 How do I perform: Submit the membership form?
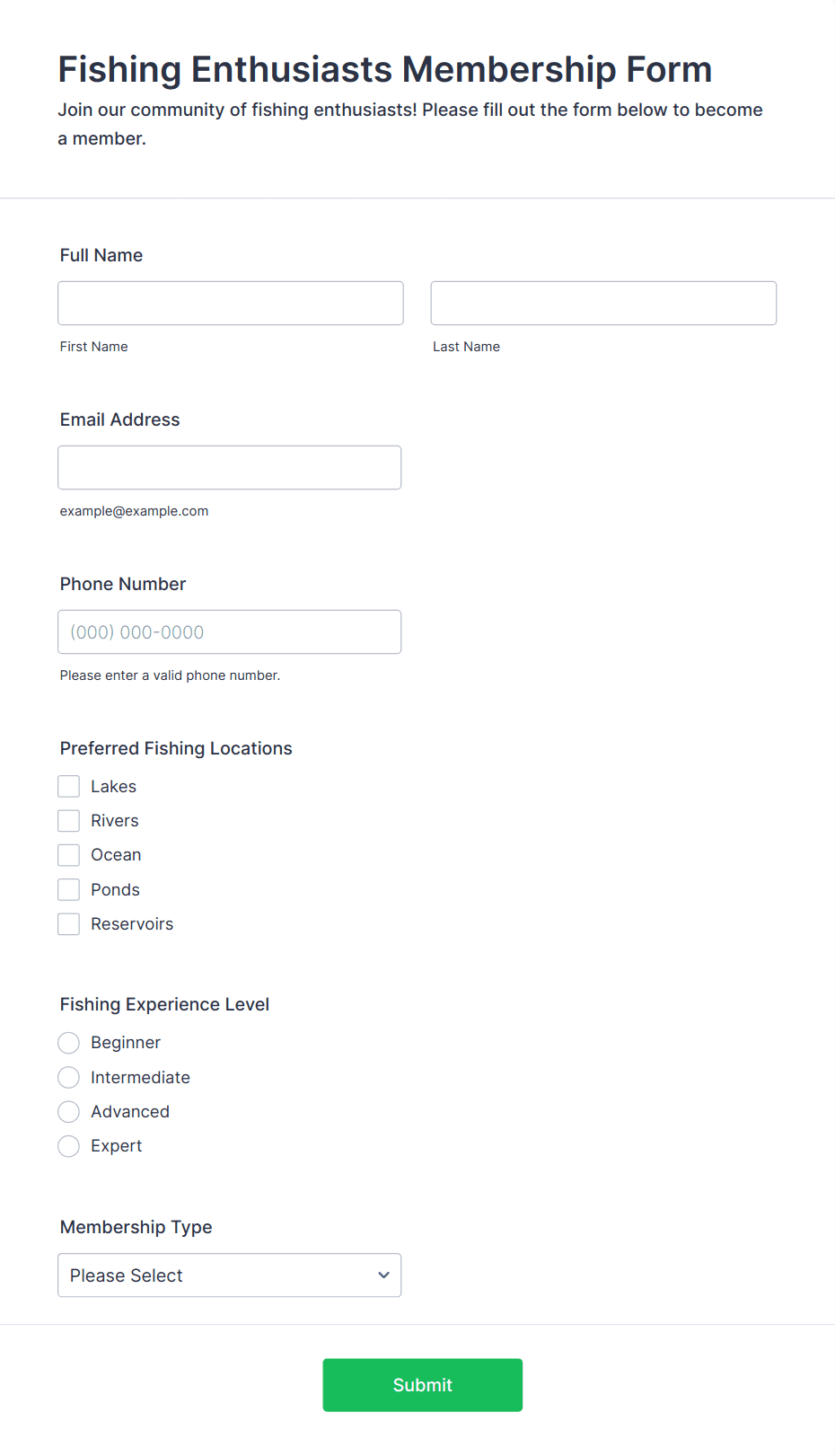[x=423, y=1385]
